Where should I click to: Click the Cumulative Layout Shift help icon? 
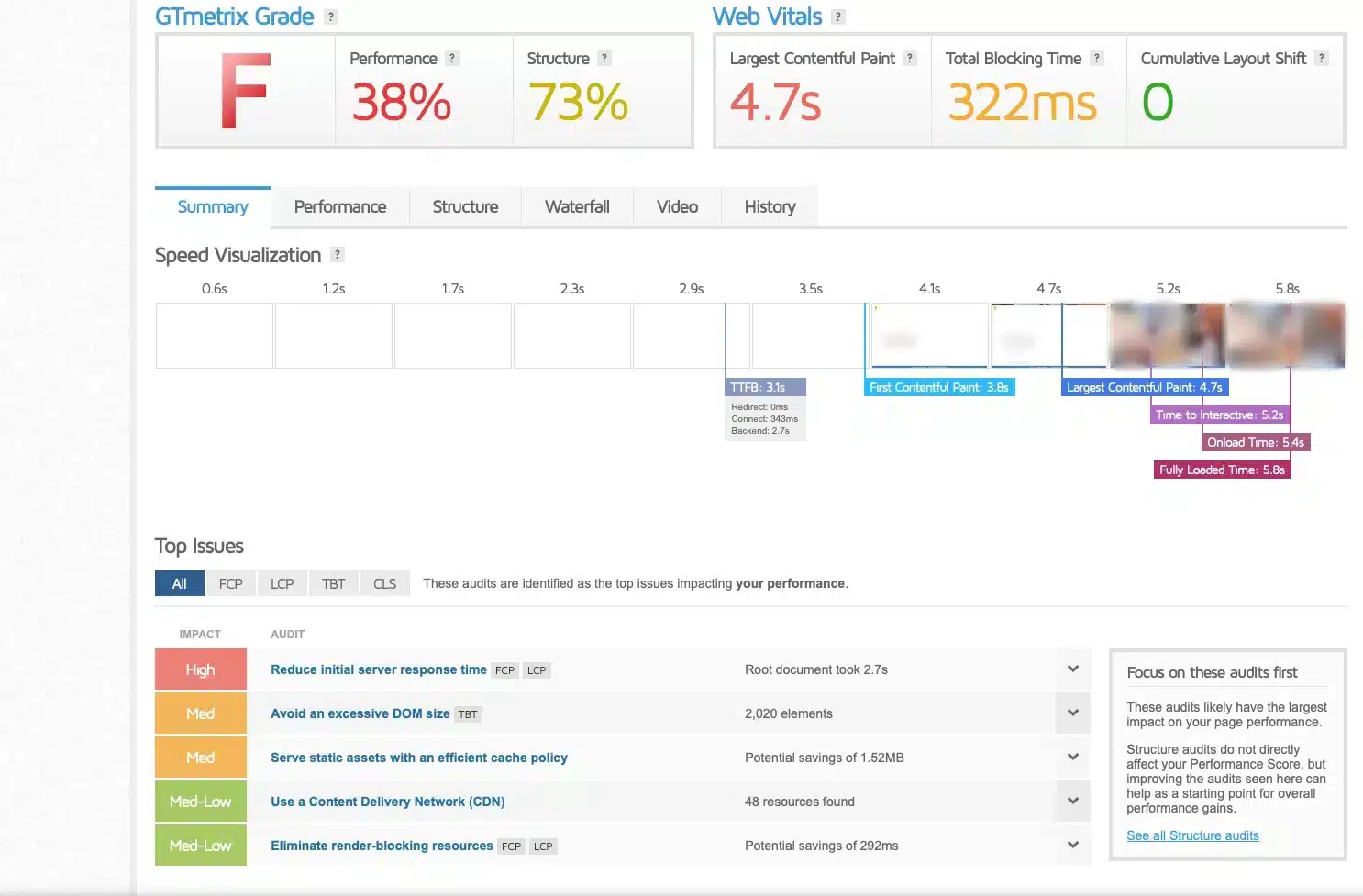[1322, 58]
